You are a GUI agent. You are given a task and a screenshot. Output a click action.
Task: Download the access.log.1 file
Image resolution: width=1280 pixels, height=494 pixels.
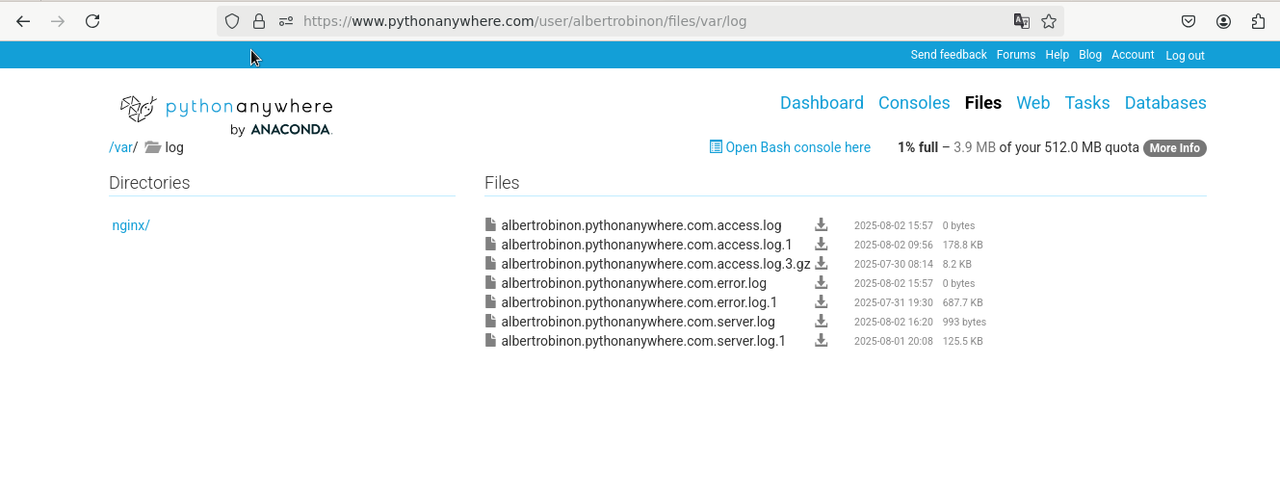click(x=821, y=244)
